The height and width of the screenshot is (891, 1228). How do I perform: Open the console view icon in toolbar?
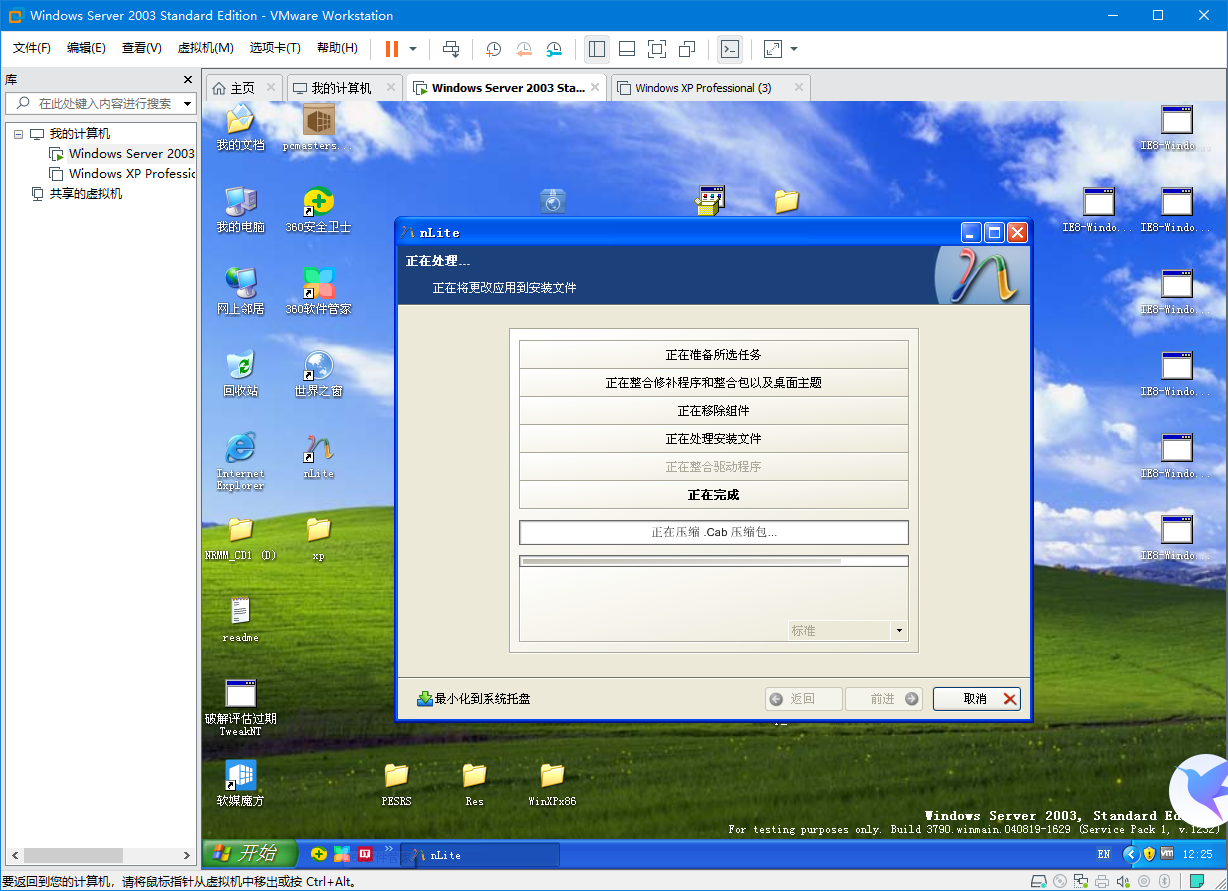[730, 48]
